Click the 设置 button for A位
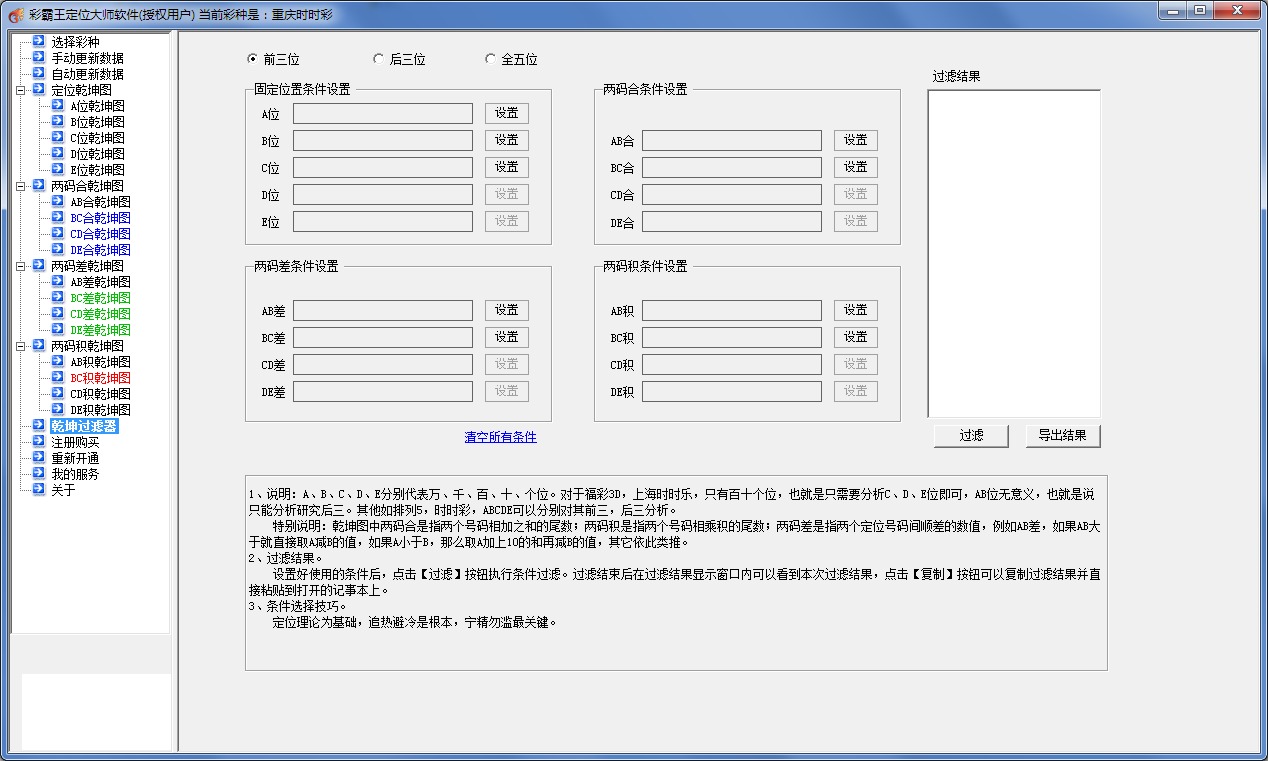 [507, 114]
